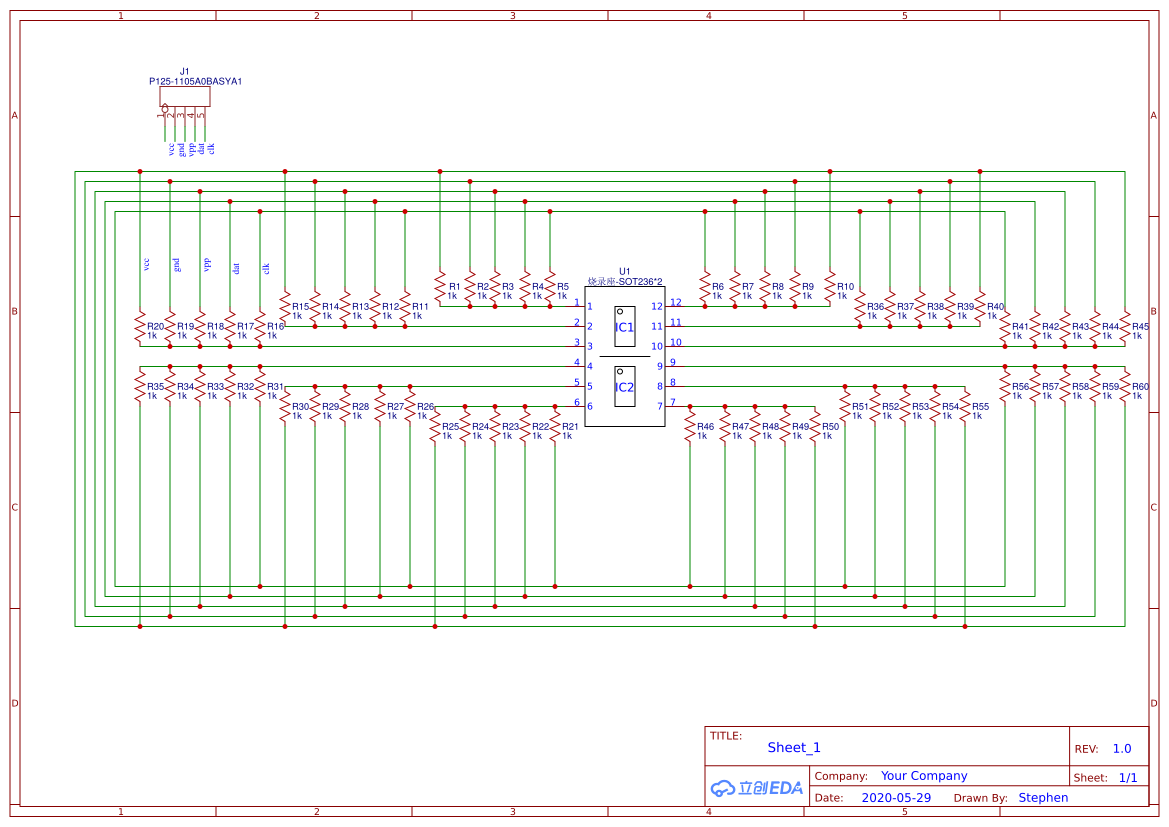Image resolution: width=1169 pixels, height=827 pixels.
Task: Click the TITLE: field label
Action: [725, 736]
